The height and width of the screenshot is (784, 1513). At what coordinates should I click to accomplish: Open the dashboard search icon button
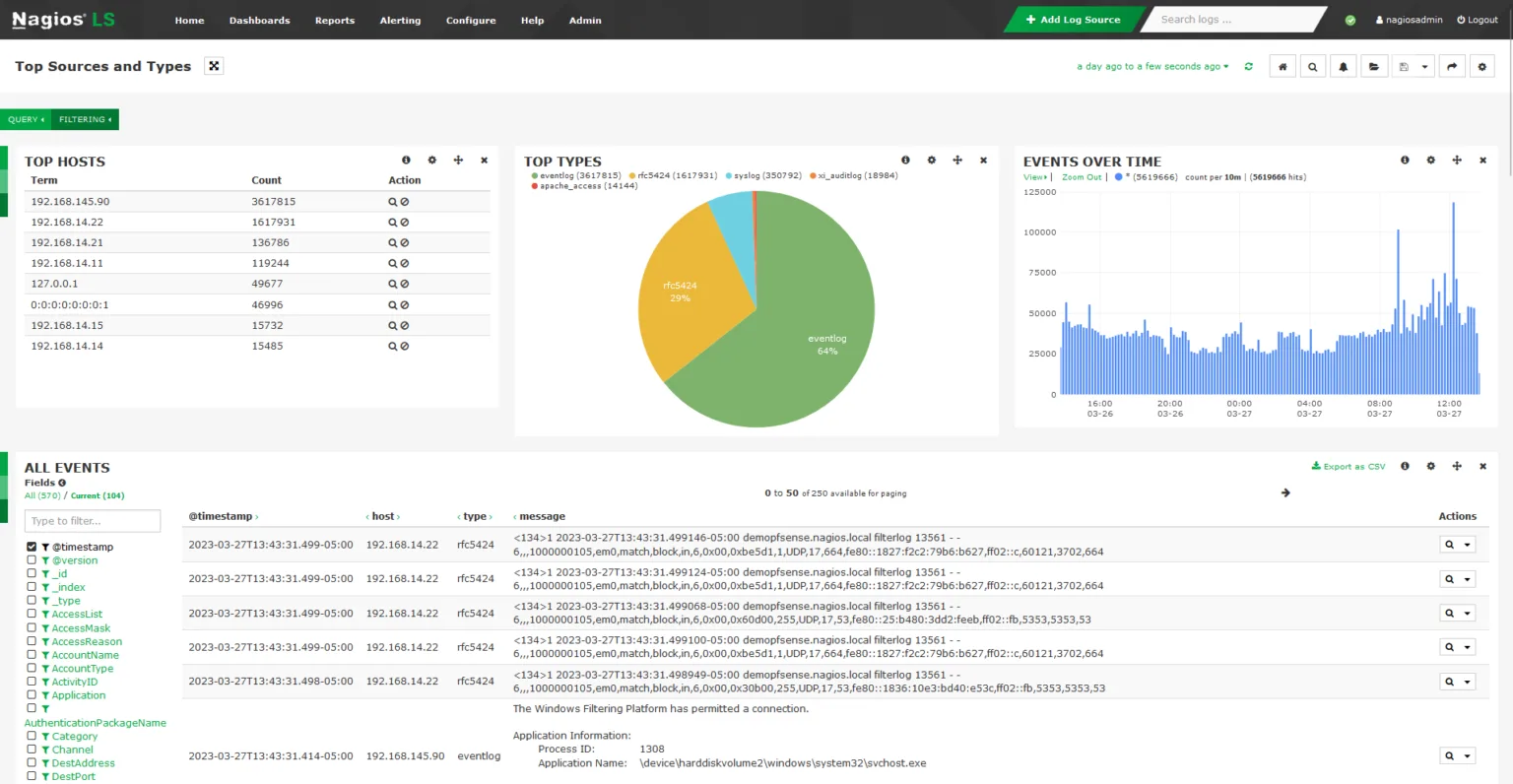pos(1312,67)
